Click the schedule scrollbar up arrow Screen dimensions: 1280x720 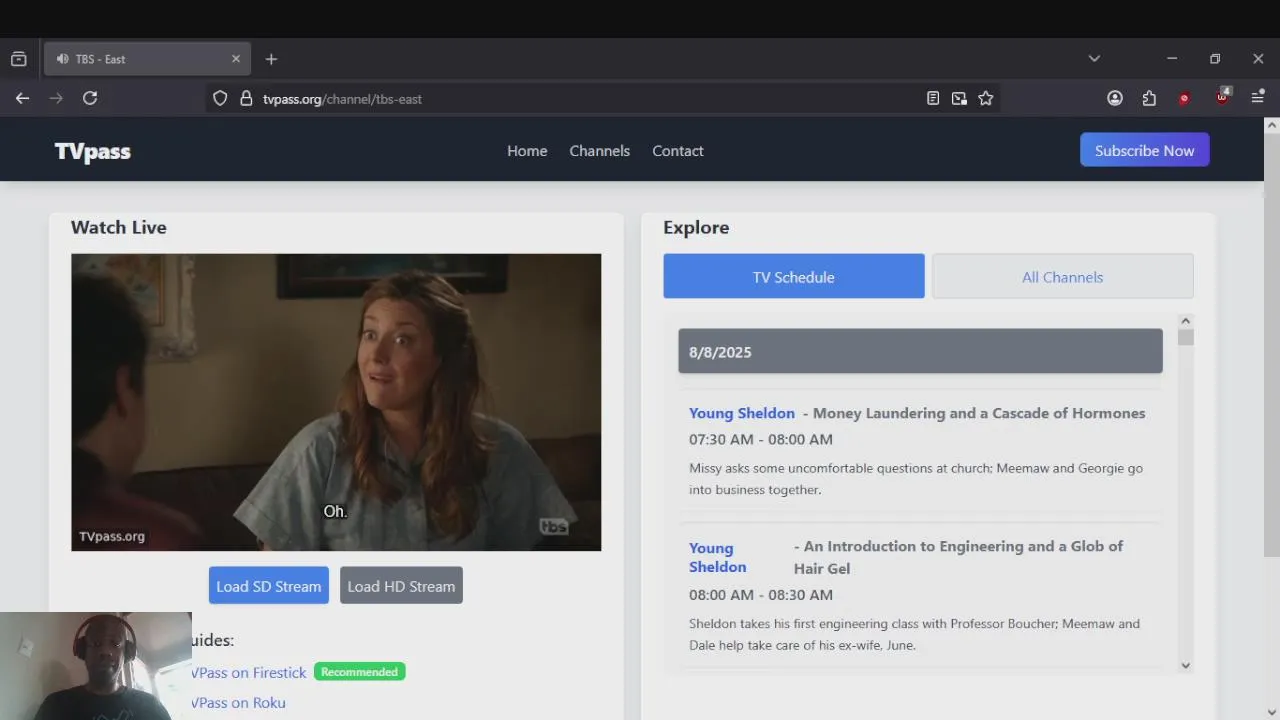coord(1185,321)
